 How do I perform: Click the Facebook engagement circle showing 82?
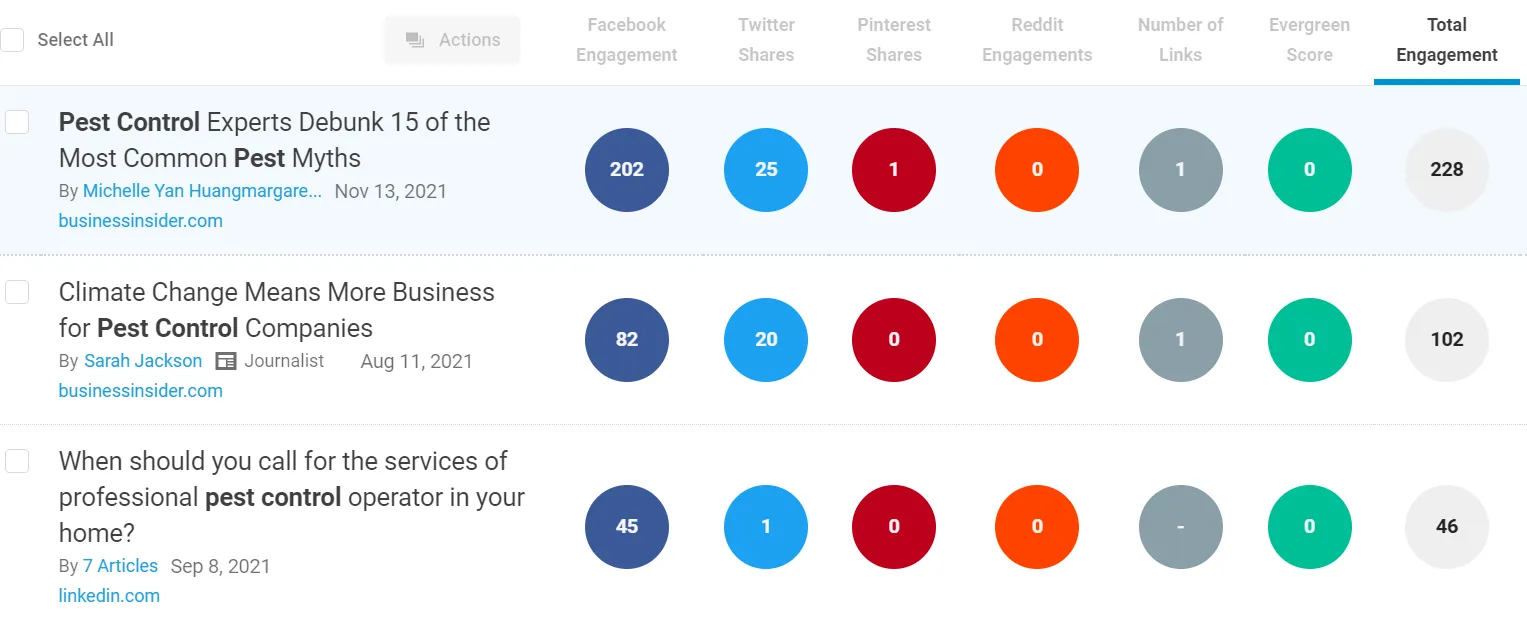[x=627, y=340]
